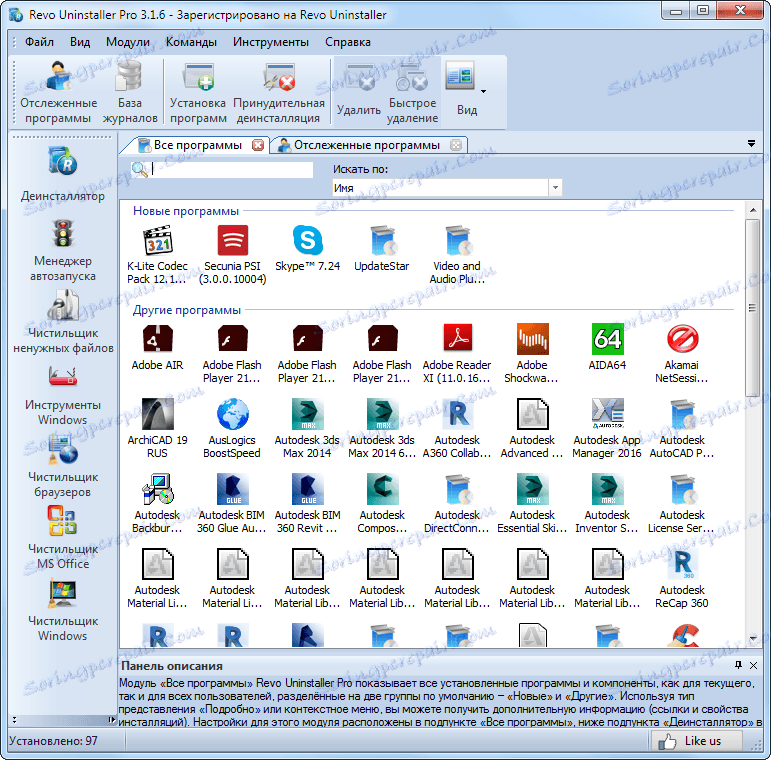Open the Файл menu

point(39,42)
